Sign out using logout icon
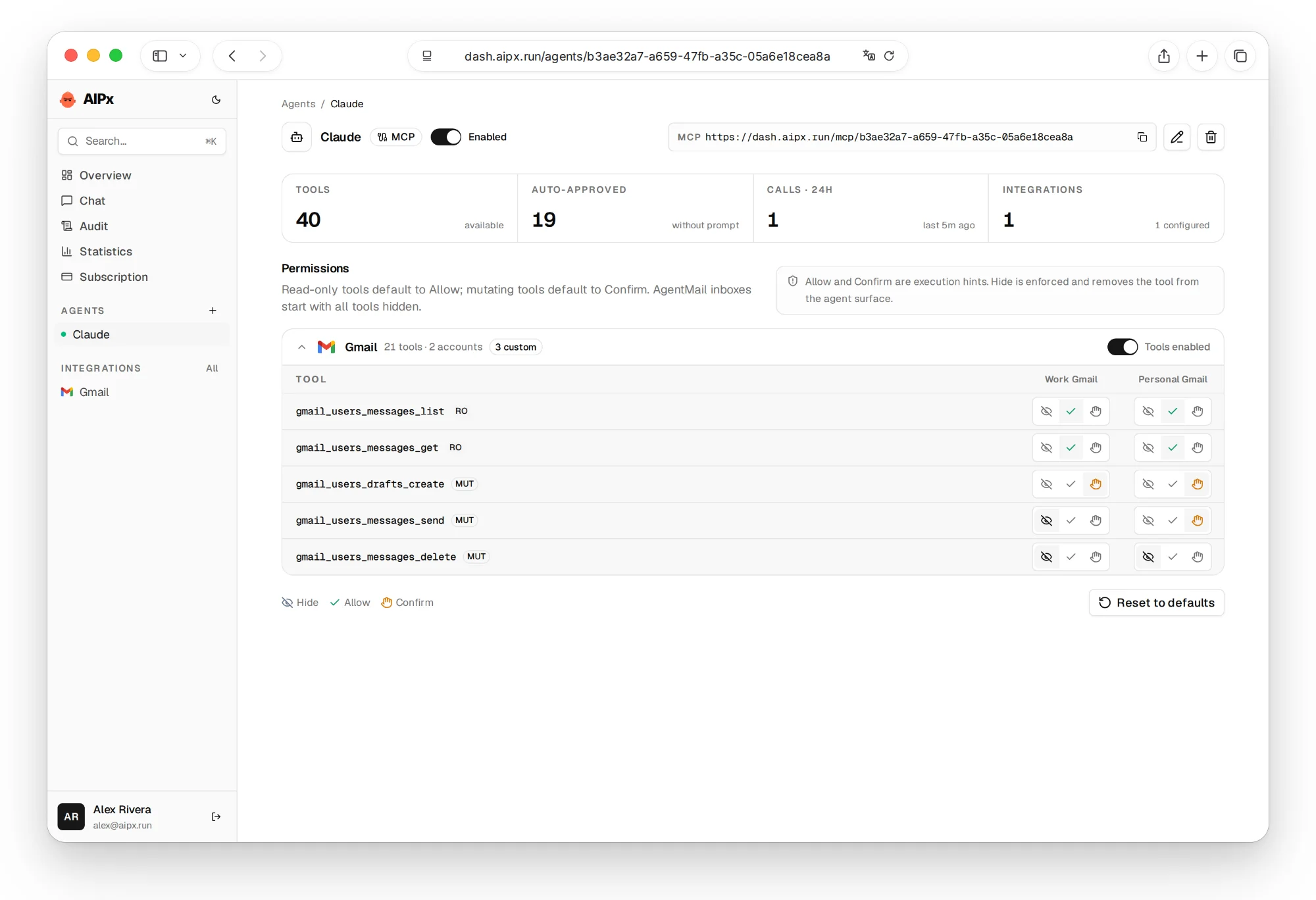 [x=216, y=816]
